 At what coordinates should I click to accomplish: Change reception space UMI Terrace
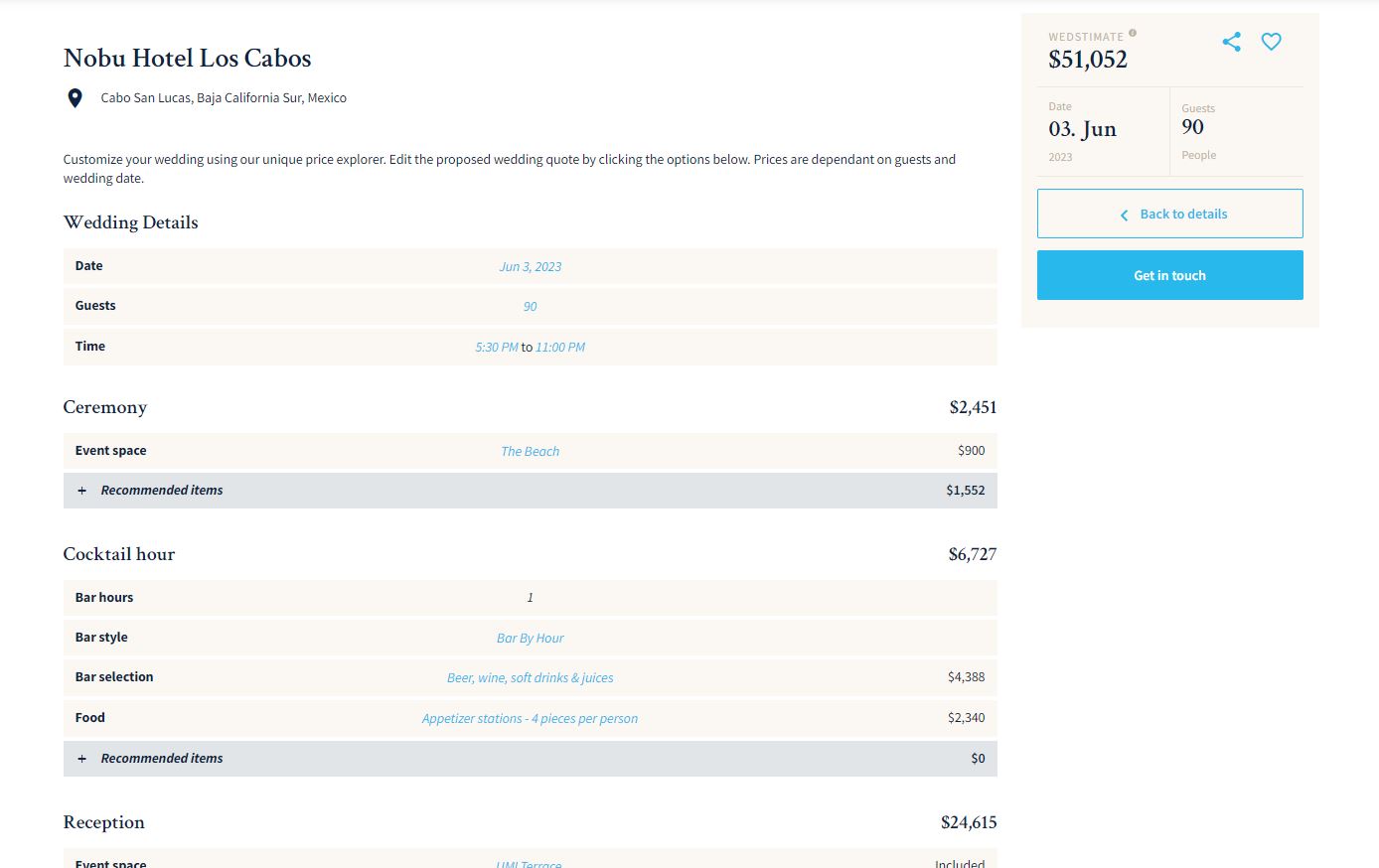[529, 864]
